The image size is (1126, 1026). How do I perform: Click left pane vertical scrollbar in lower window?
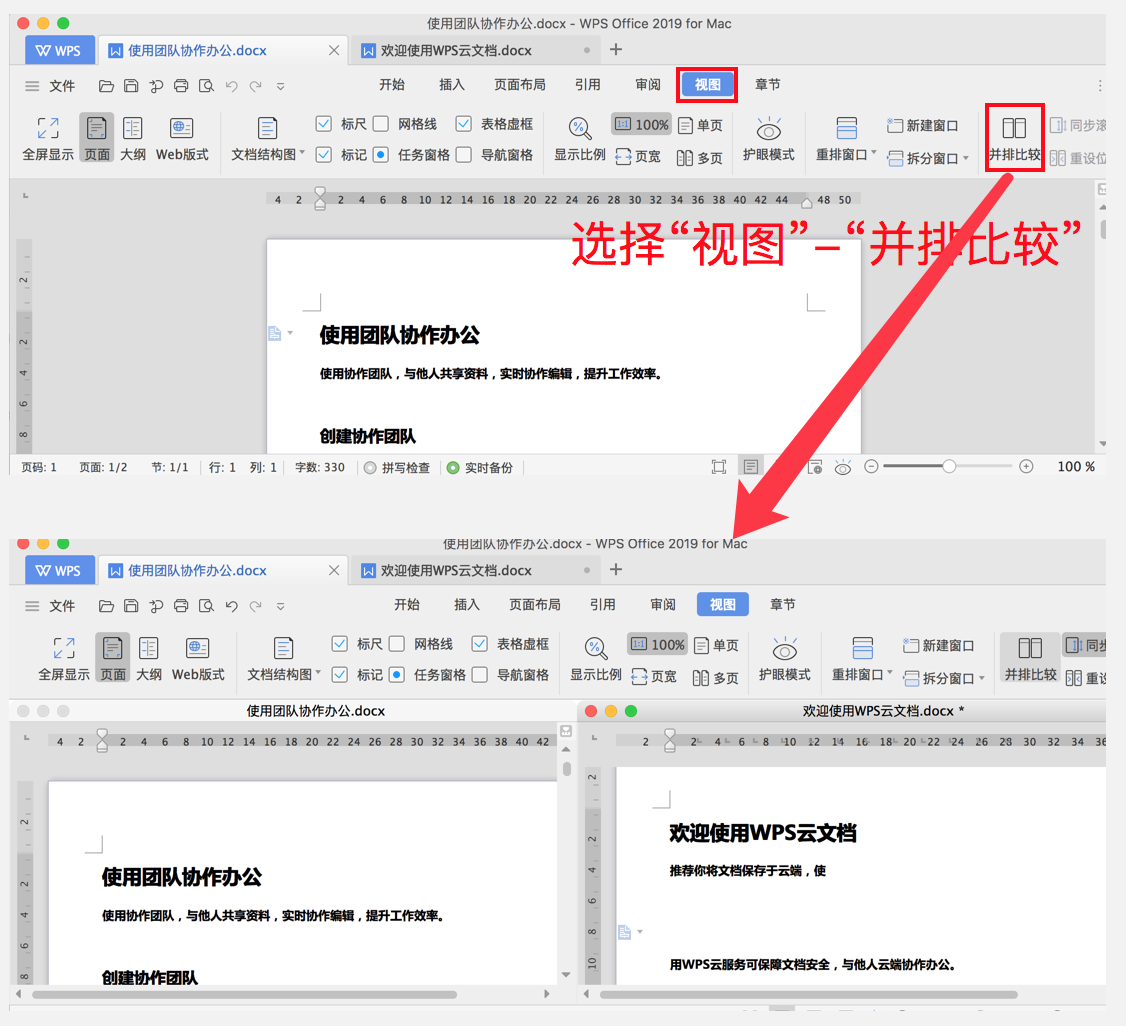[x=567, y=769]
